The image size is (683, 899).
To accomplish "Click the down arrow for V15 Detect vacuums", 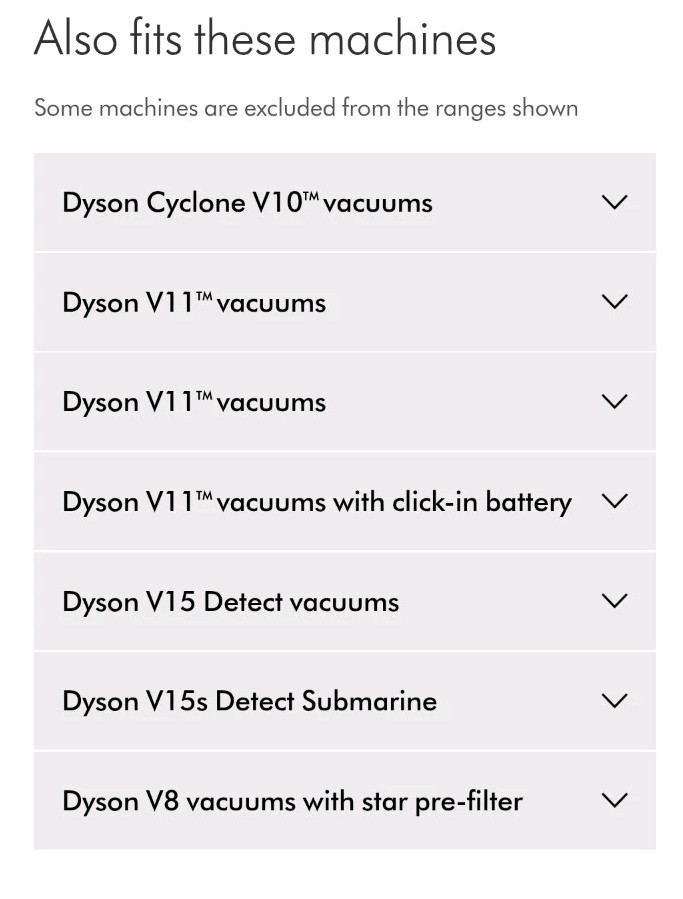I will pos(615,601).
